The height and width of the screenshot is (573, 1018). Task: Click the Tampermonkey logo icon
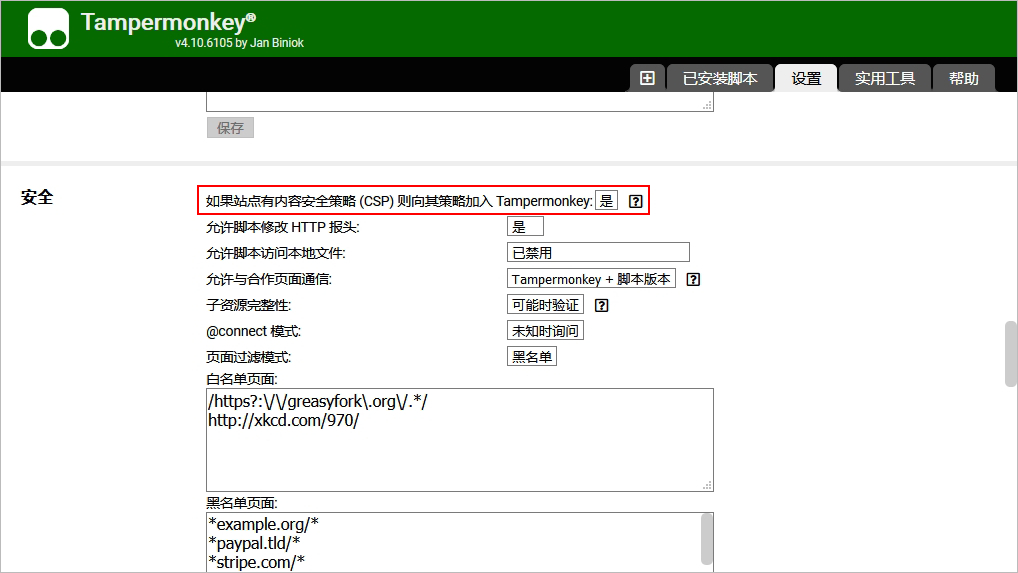[x=48, y=29]
